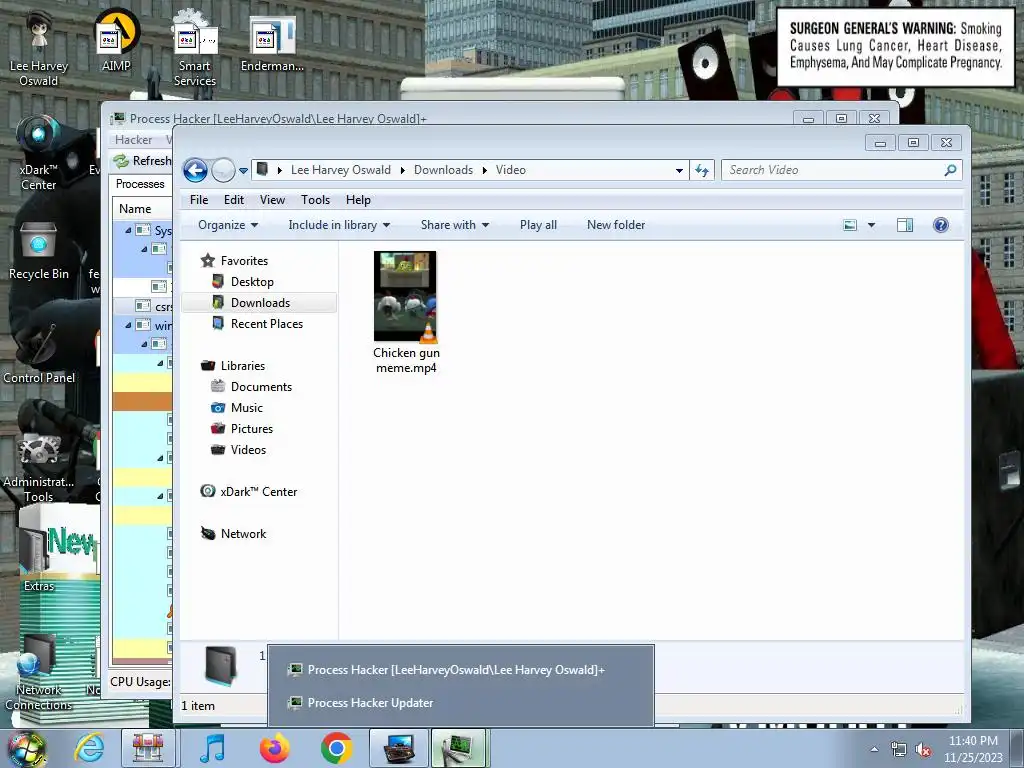Select Favorites in the navigation pane
This screenshot has height=768, width=1024.
tap(244, 261)
